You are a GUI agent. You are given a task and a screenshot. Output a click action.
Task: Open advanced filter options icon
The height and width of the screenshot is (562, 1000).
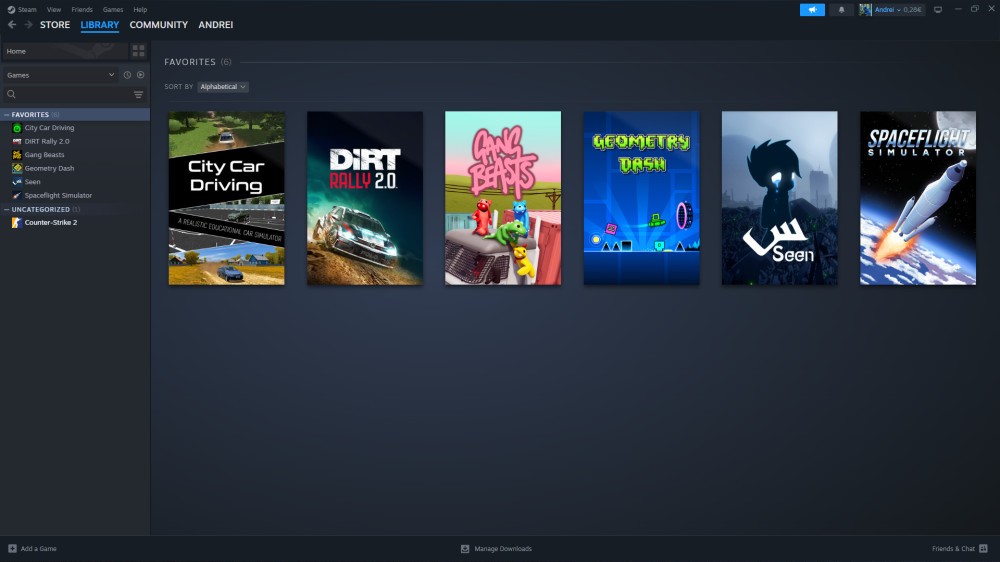pyautogui.click(x=138, y=95)
